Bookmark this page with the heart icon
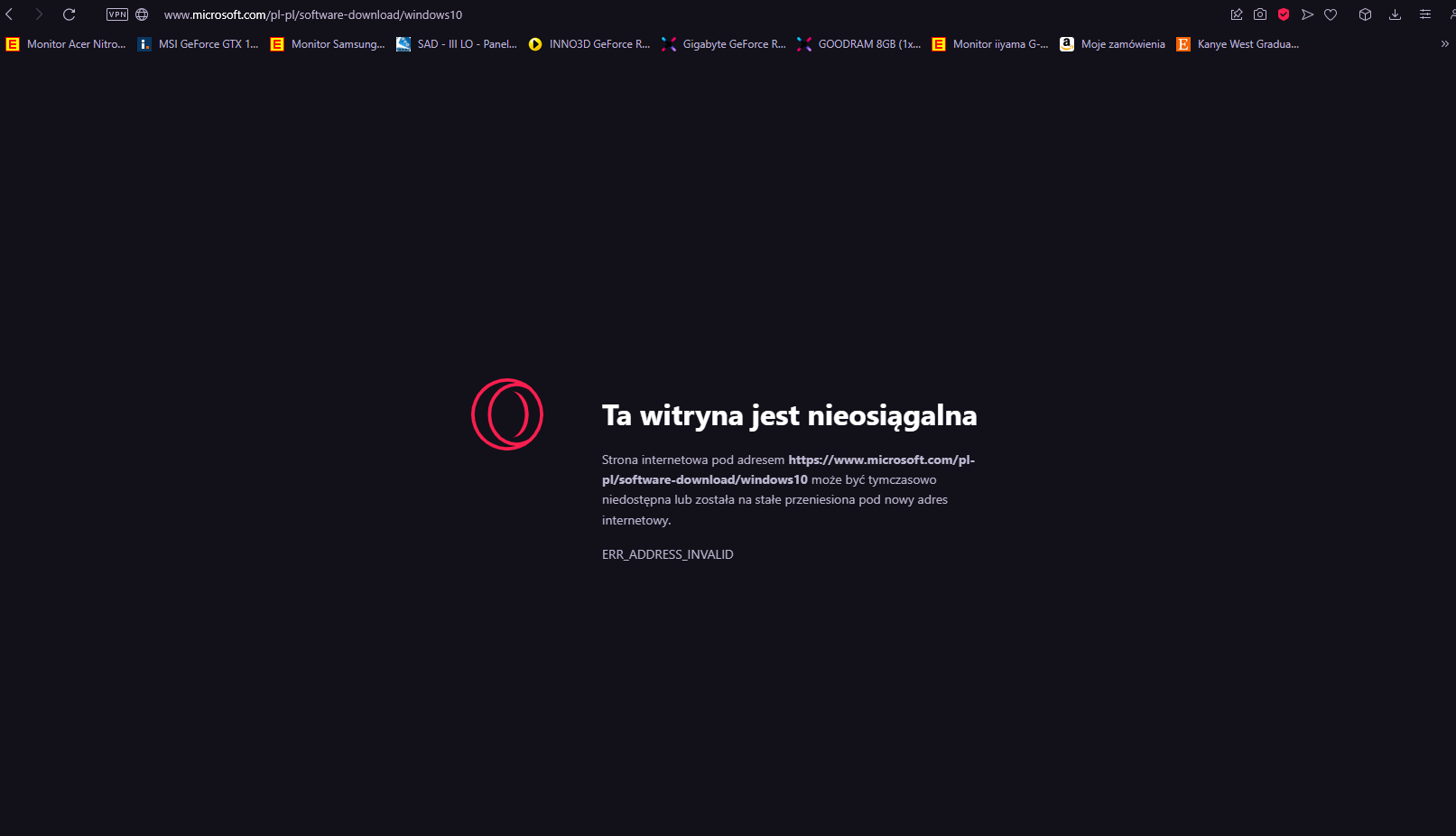The height and width of the screenshot is (836, 1456). [1331, 14]
